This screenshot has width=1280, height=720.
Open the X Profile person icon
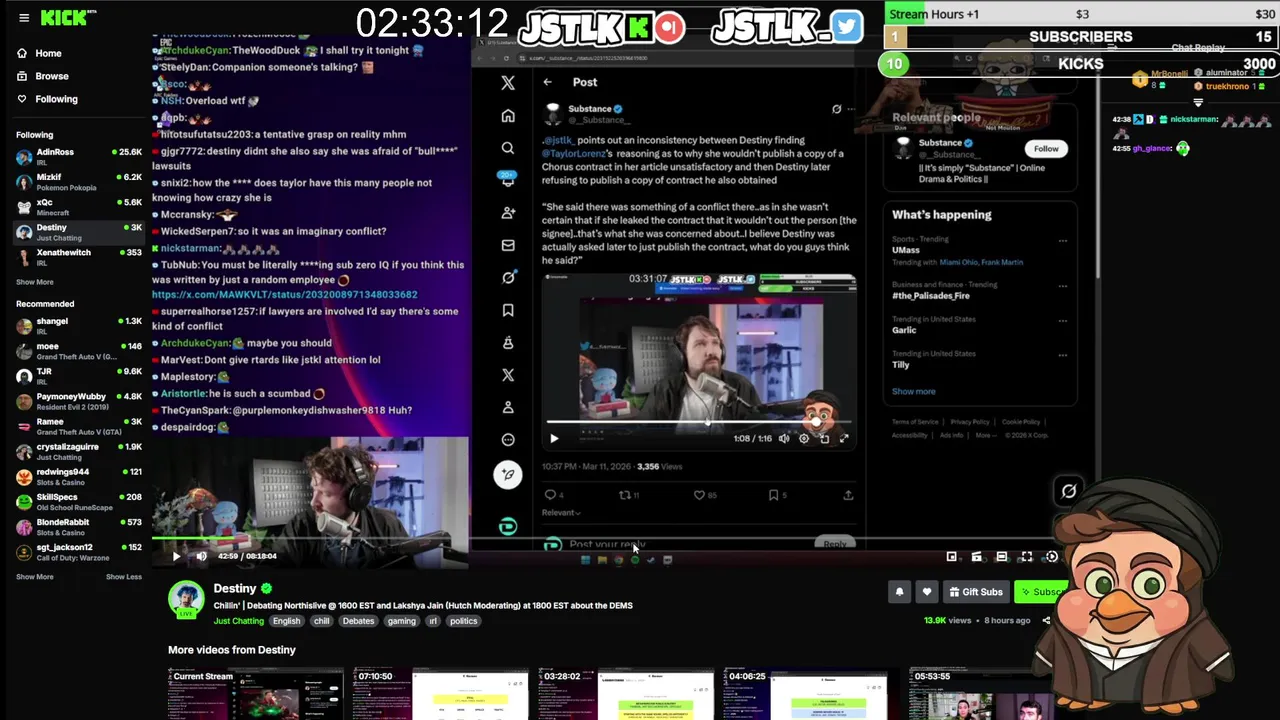tap(508, 407)
